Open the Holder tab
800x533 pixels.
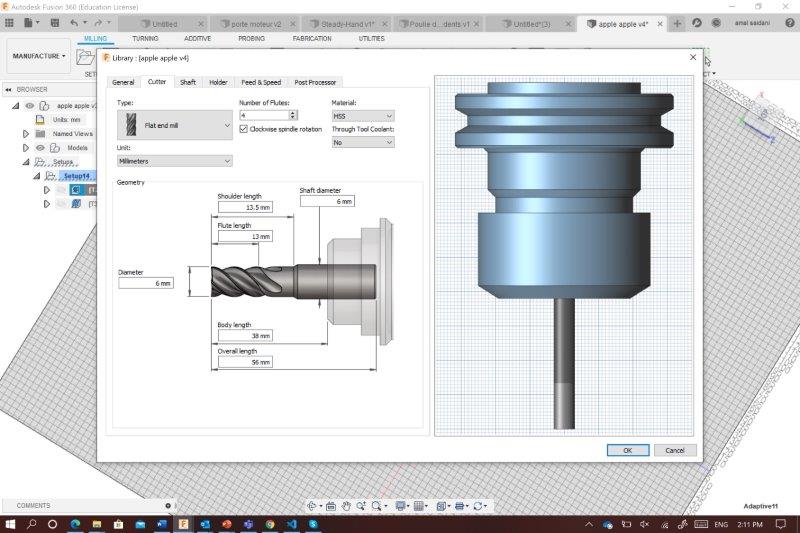click(x=218, y=82)
